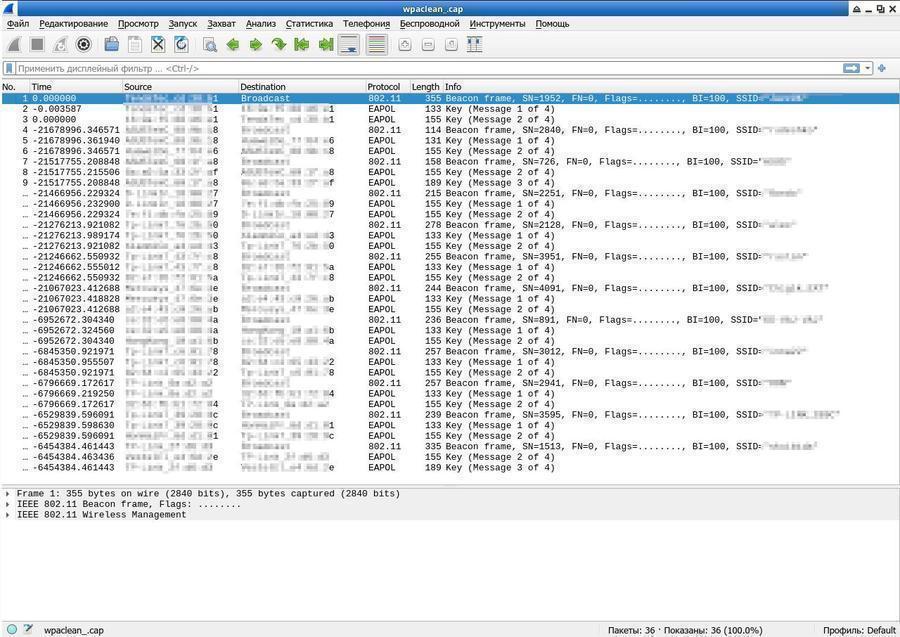Restart the current capture icon
Screen dimensions: 900x637
point(60,45)
